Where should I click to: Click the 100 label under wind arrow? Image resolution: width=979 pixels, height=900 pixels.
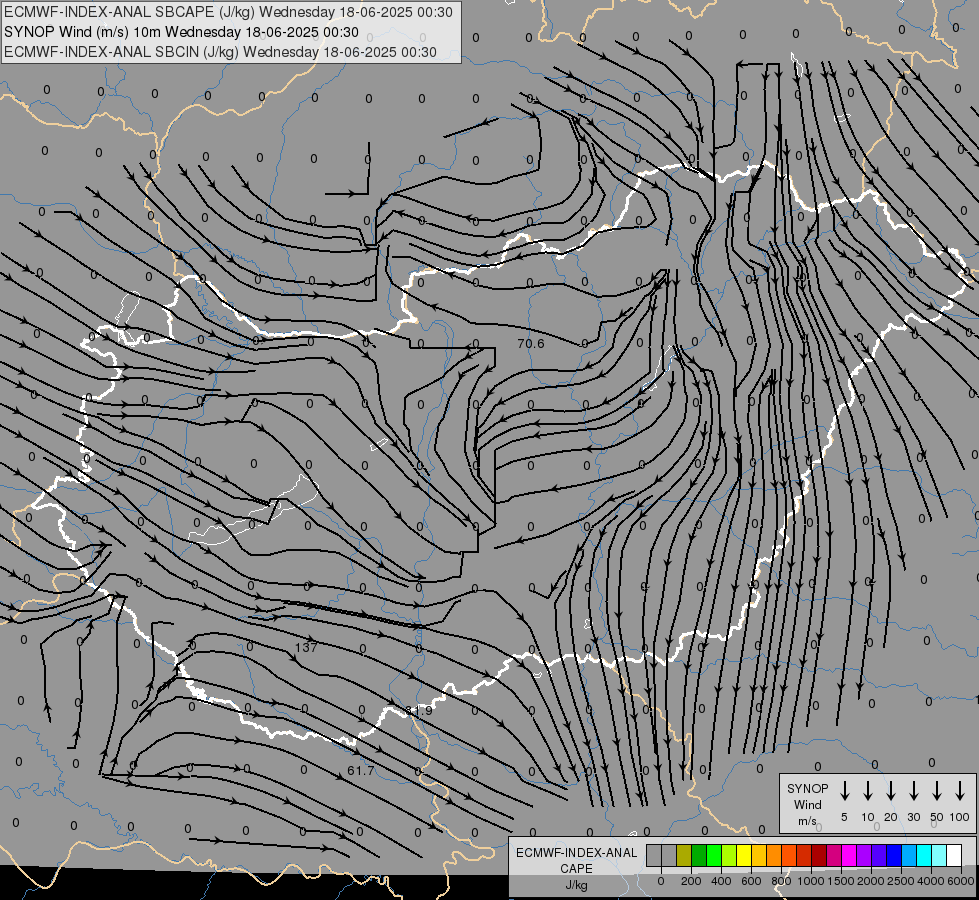tap(960, 817)
